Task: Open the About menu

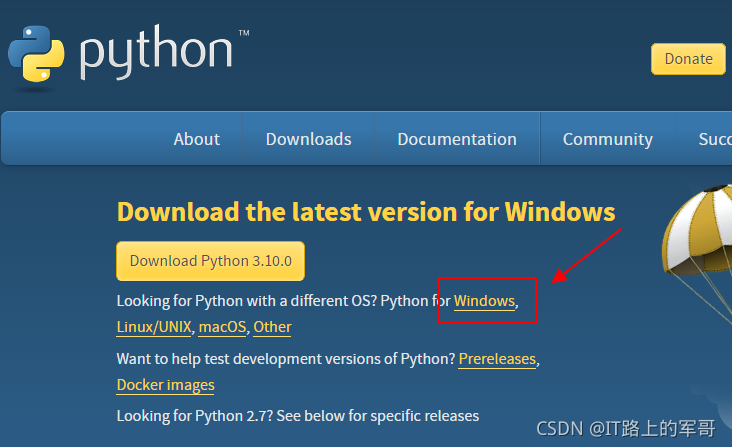Action: 197,139
